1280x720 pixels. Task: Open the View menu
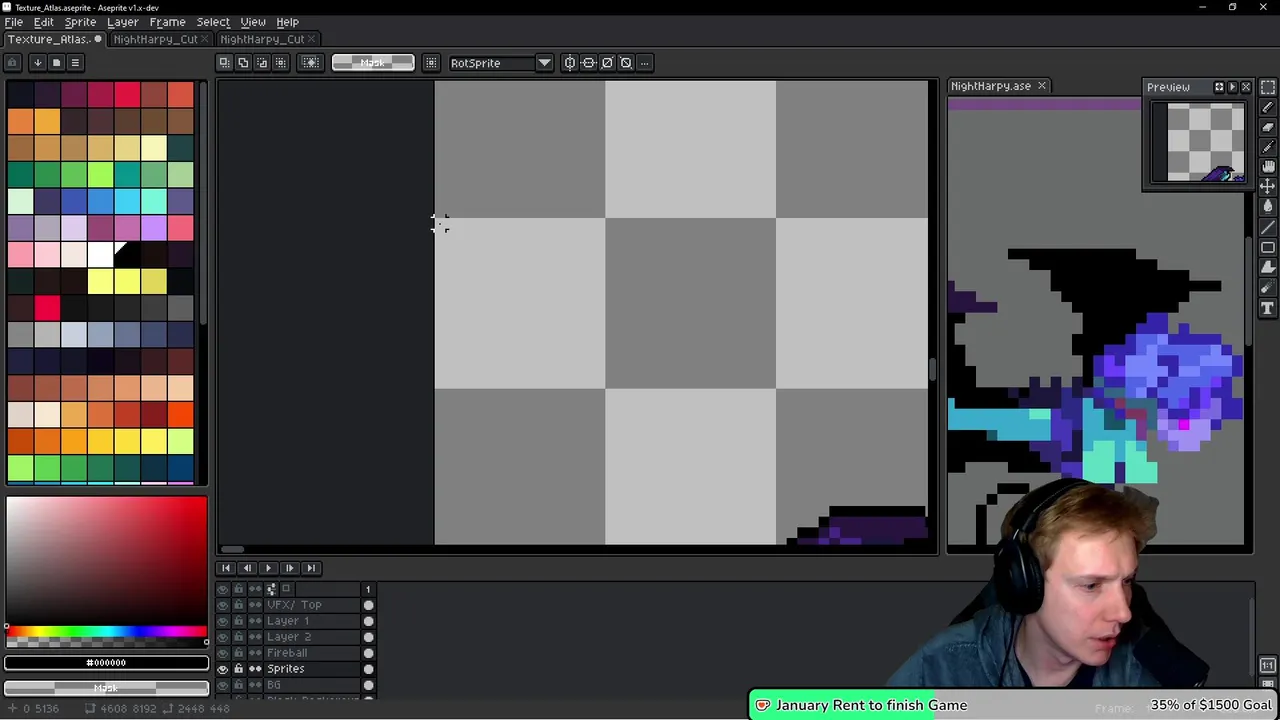click(253, 22)
